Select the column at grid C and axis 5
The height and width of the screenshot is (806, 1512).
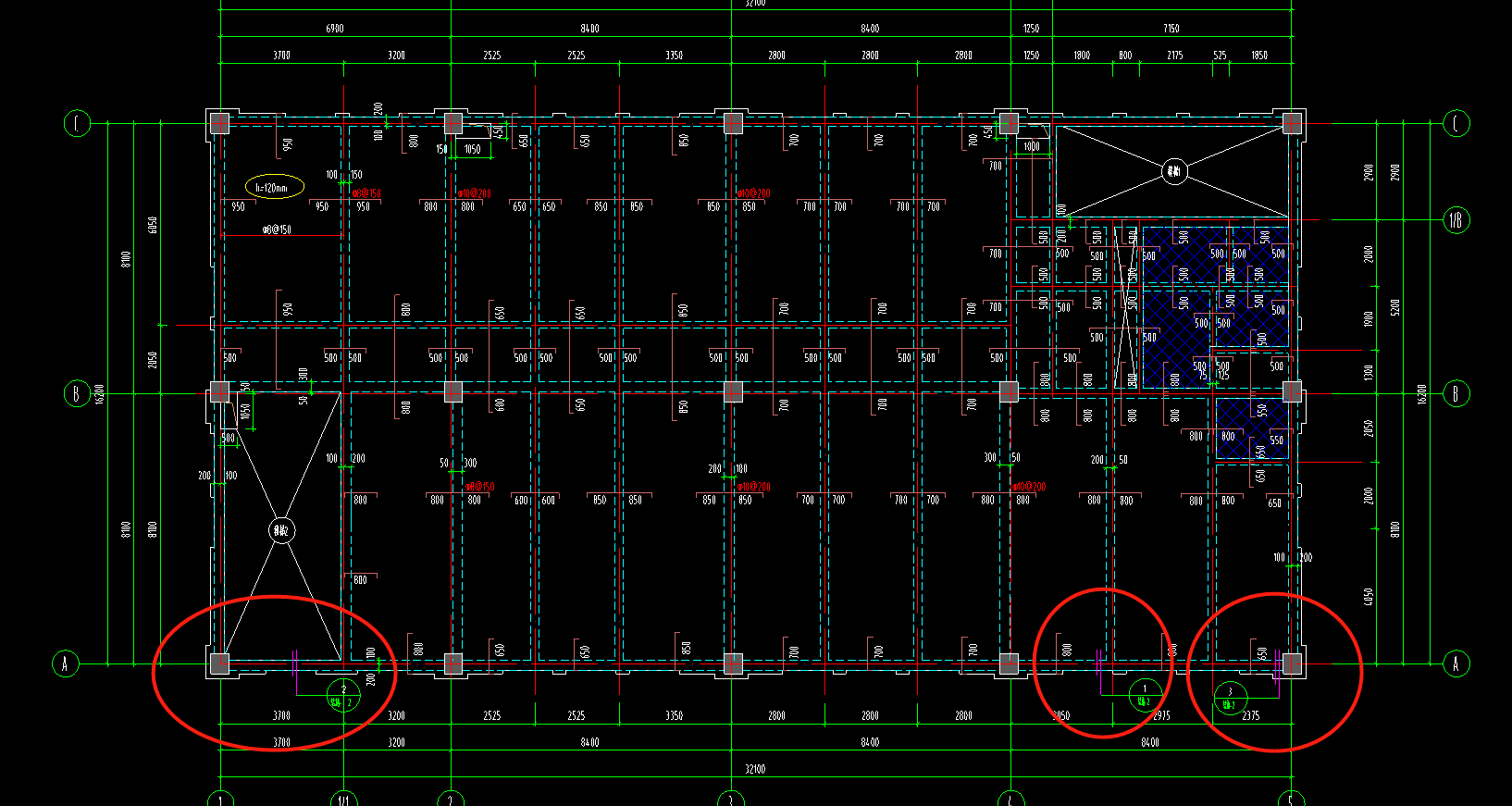point(1293,123)
